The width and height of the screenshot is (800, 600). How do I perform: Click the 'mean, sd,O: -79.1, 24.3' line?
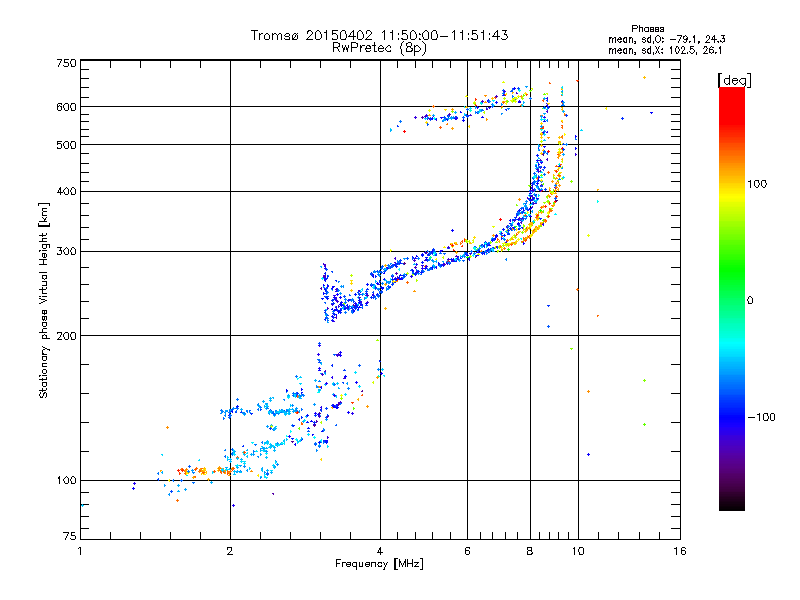pos(666,39)
